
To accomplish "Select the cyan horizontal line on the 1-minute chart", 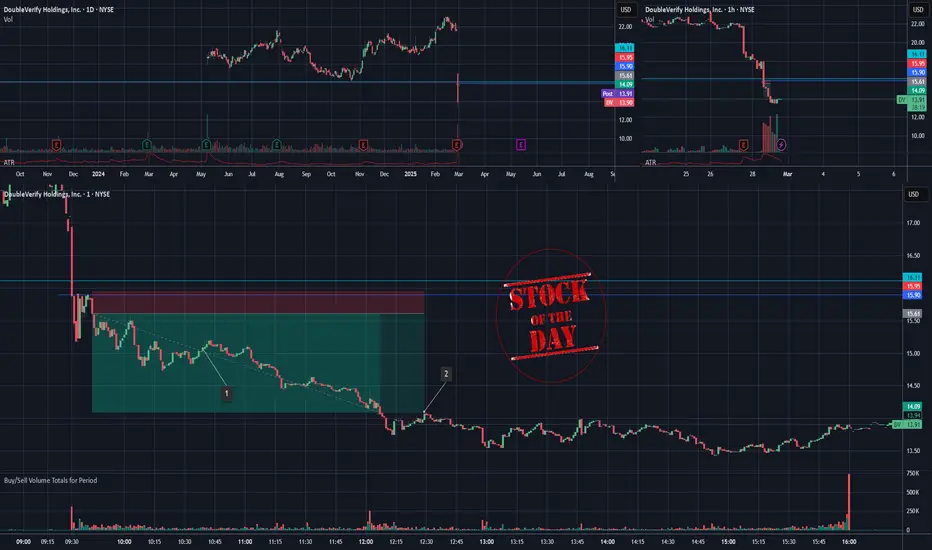I will point(451,281).
